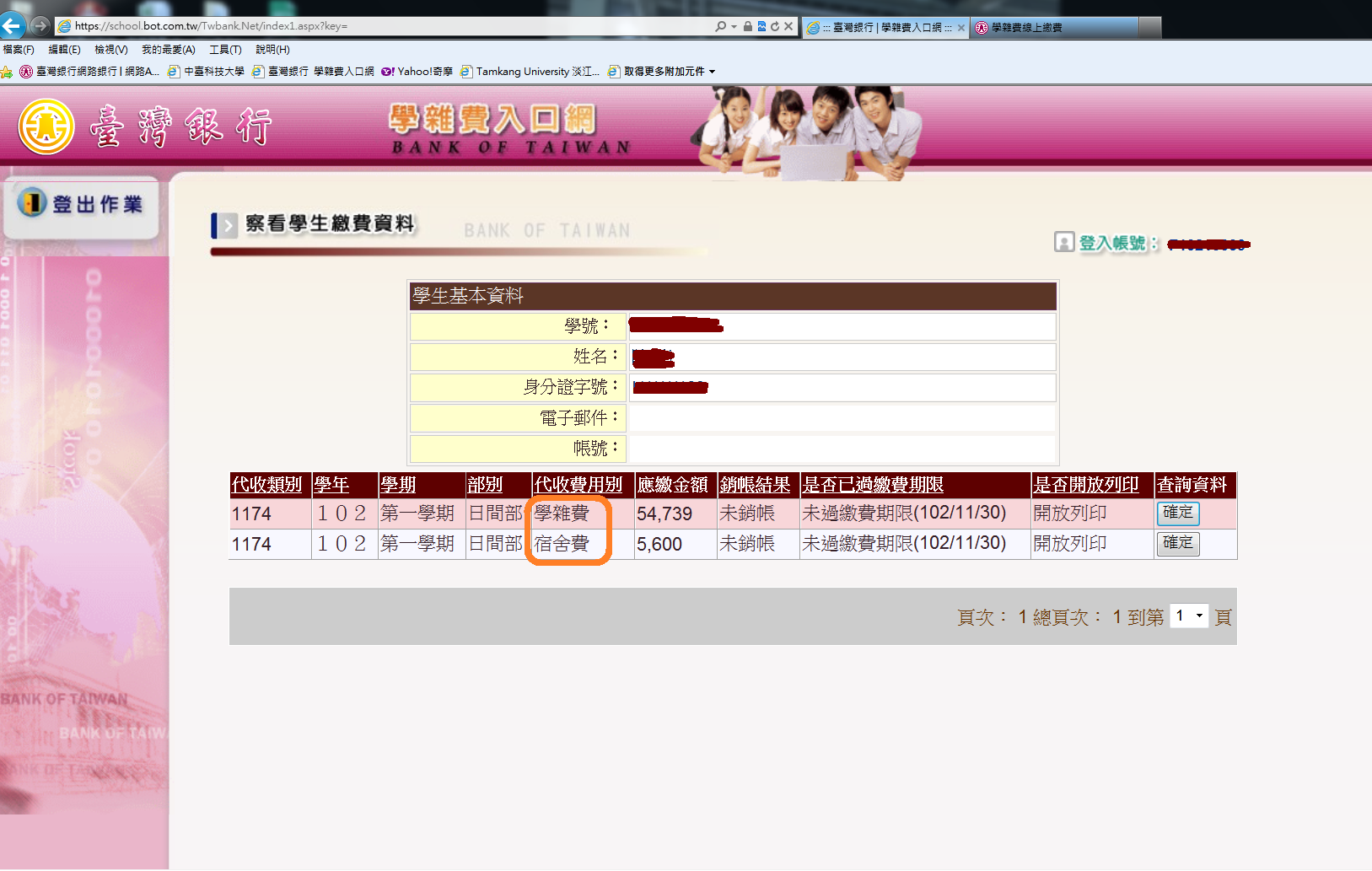The width and height of the screenshot is (1372, 871).
Task: Sort by 學年 column header
Action: point(331,485)
